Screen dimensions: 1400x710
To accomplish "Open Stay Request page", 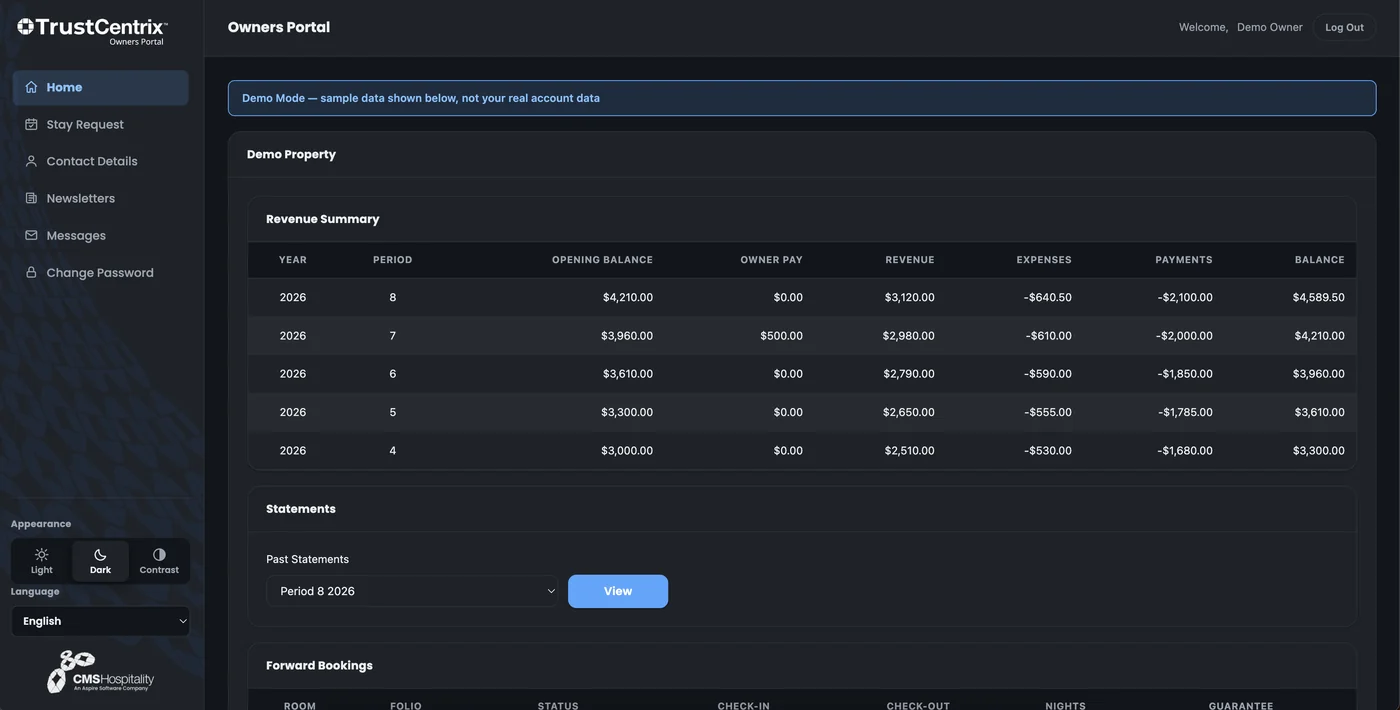I will point(100,124).
